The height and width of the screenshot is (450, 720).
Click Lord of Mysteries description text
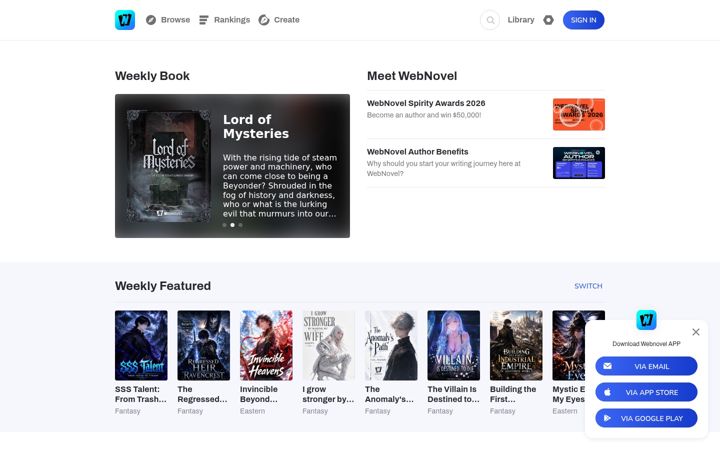pos(280,186)
